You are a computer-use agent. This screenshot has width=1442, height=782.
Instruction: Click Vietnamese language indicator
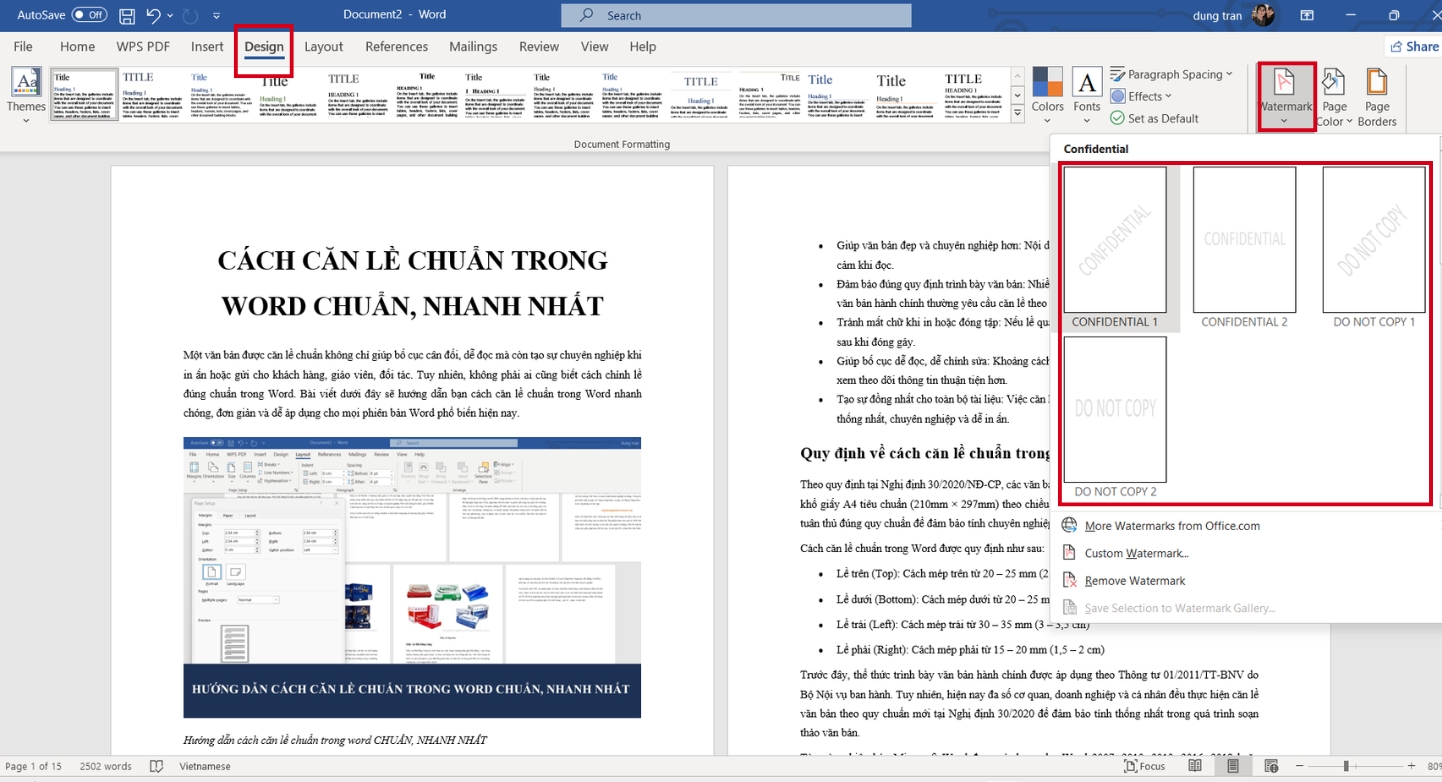(x=203, y=766)
